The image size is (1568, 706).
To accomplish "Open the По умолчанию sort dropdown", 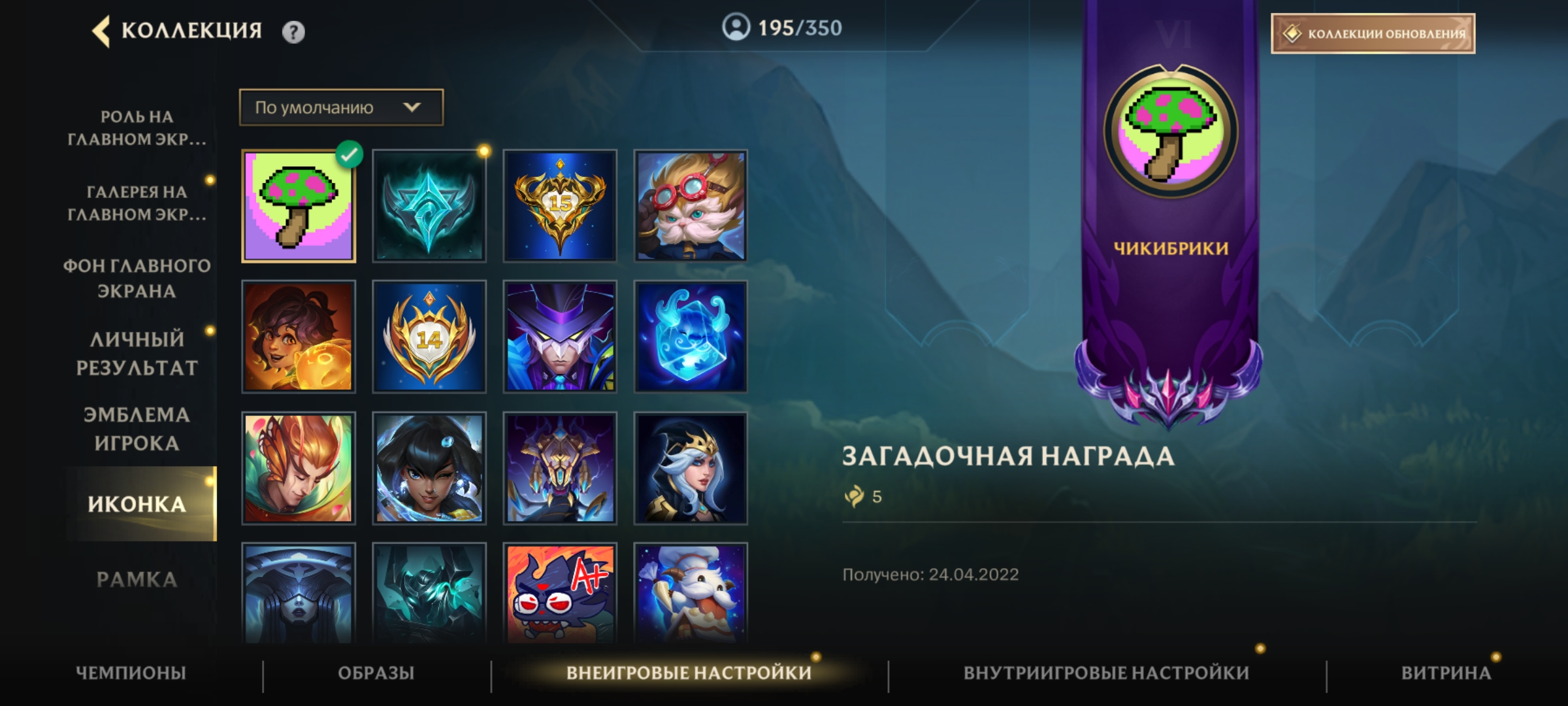I will [341, 107].
